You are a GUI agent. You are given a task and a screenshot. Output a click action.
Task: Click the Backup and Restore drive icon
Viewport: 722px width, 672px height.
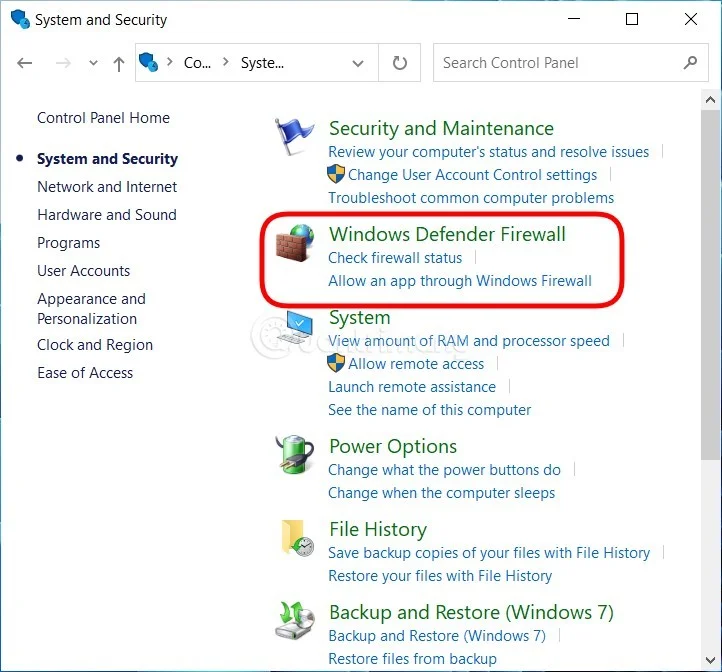tap(295, 620)
